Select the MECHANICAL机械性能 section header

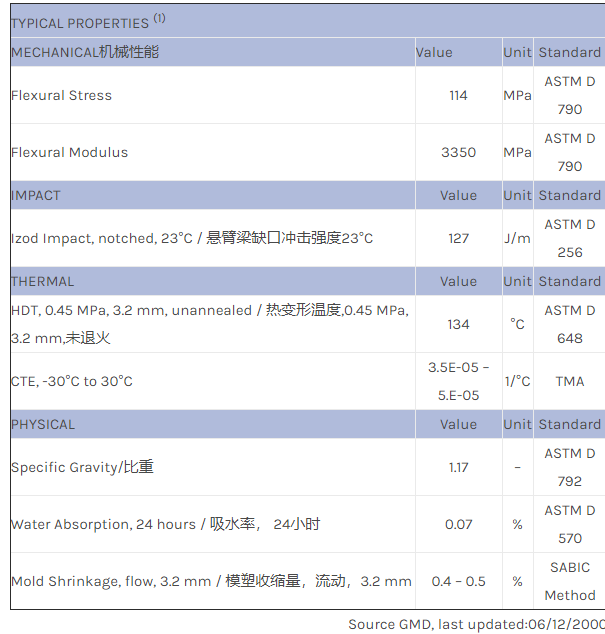click(85, 52)
